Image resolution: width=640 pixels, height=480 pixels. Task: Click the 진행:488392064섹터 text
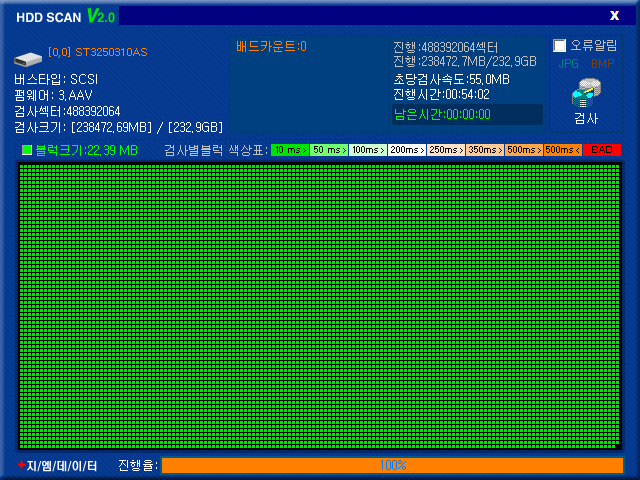[x=445, y=47]
